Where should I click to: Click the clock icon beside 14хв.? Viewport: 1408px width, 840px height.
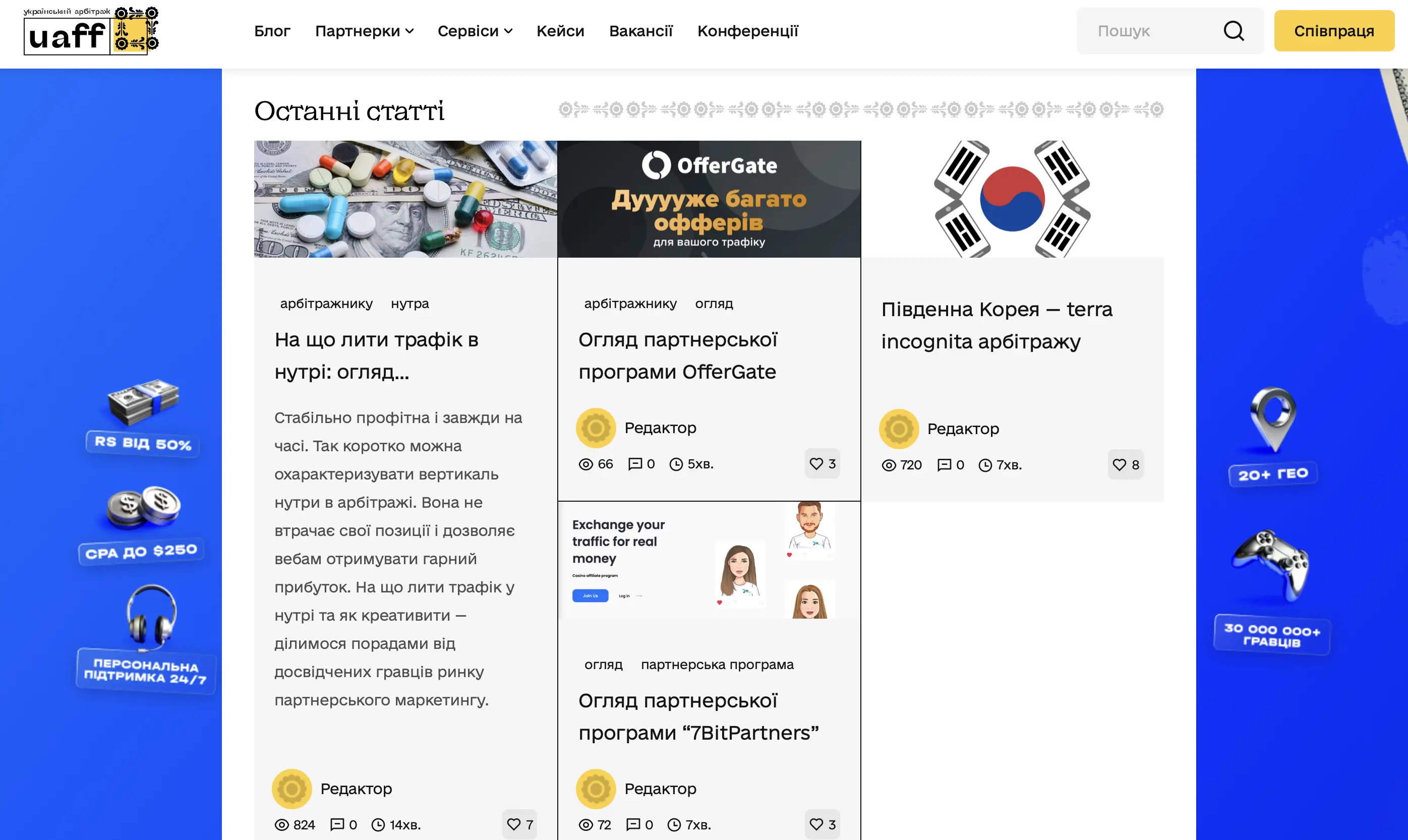pyautogui.click(x=378, y=825)
